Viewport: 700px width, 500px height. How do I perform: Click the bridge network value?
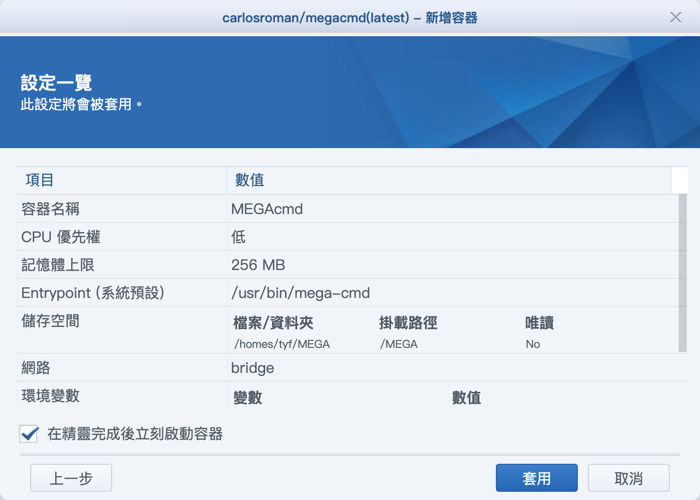[x=252, y=368]
